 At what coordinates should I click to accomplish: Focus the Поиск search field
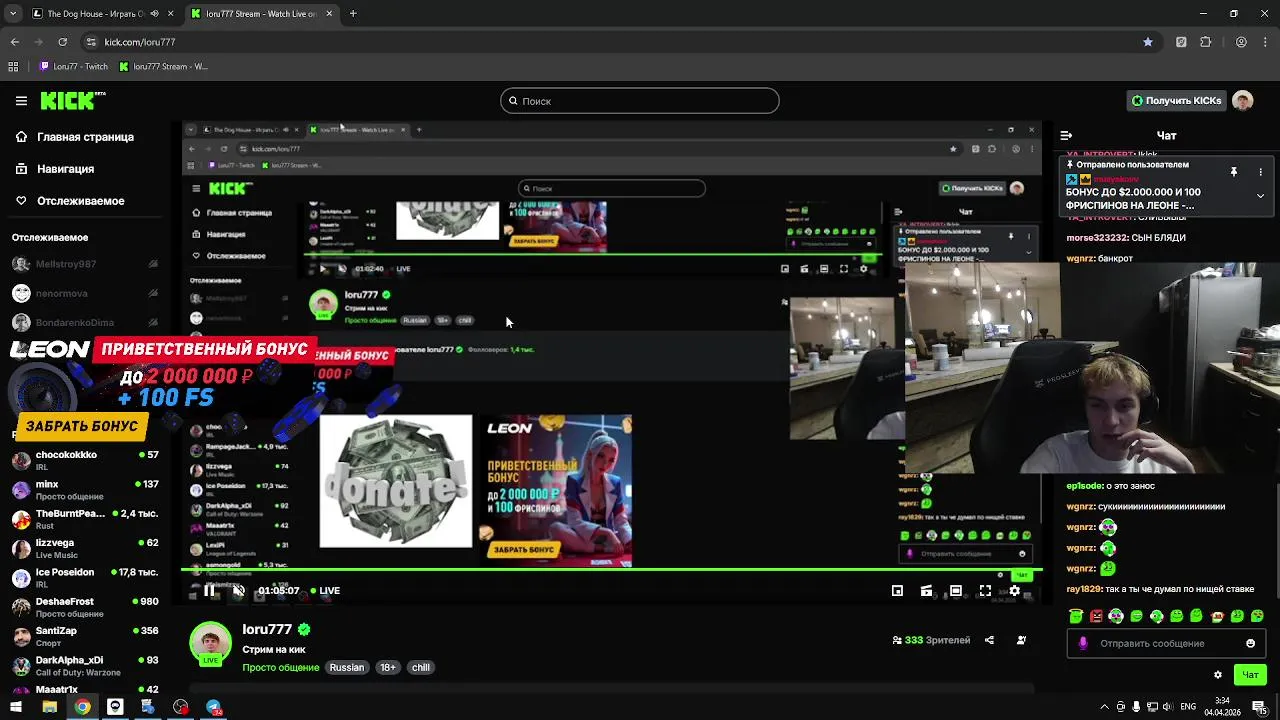640,101
